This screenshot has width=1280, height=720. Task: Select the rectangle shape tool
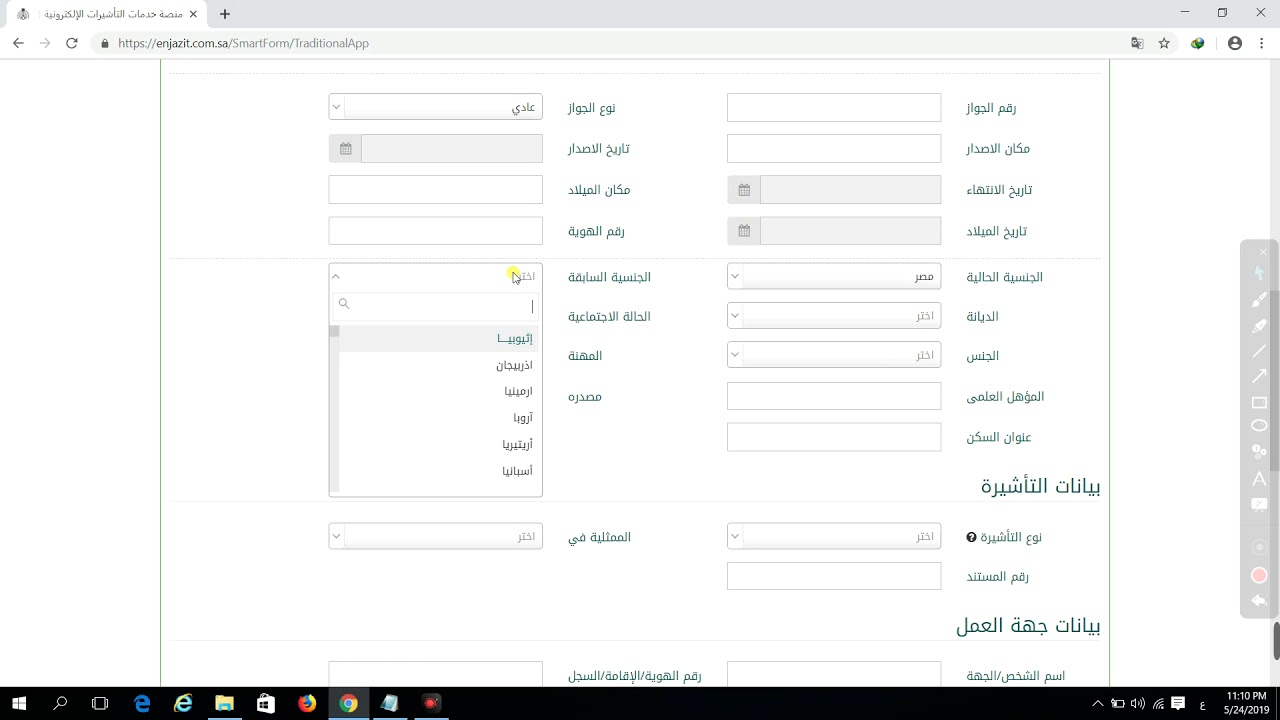point(1259,402)
